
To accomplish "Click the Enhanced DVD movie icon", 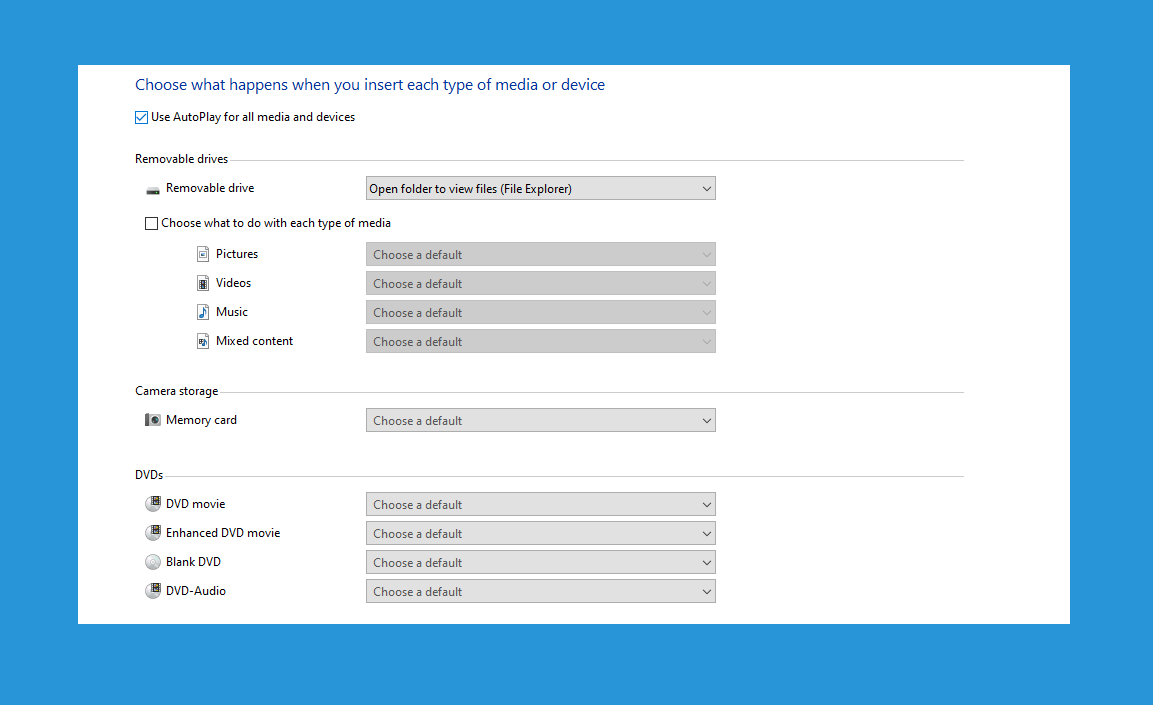I will coord(153,533).
